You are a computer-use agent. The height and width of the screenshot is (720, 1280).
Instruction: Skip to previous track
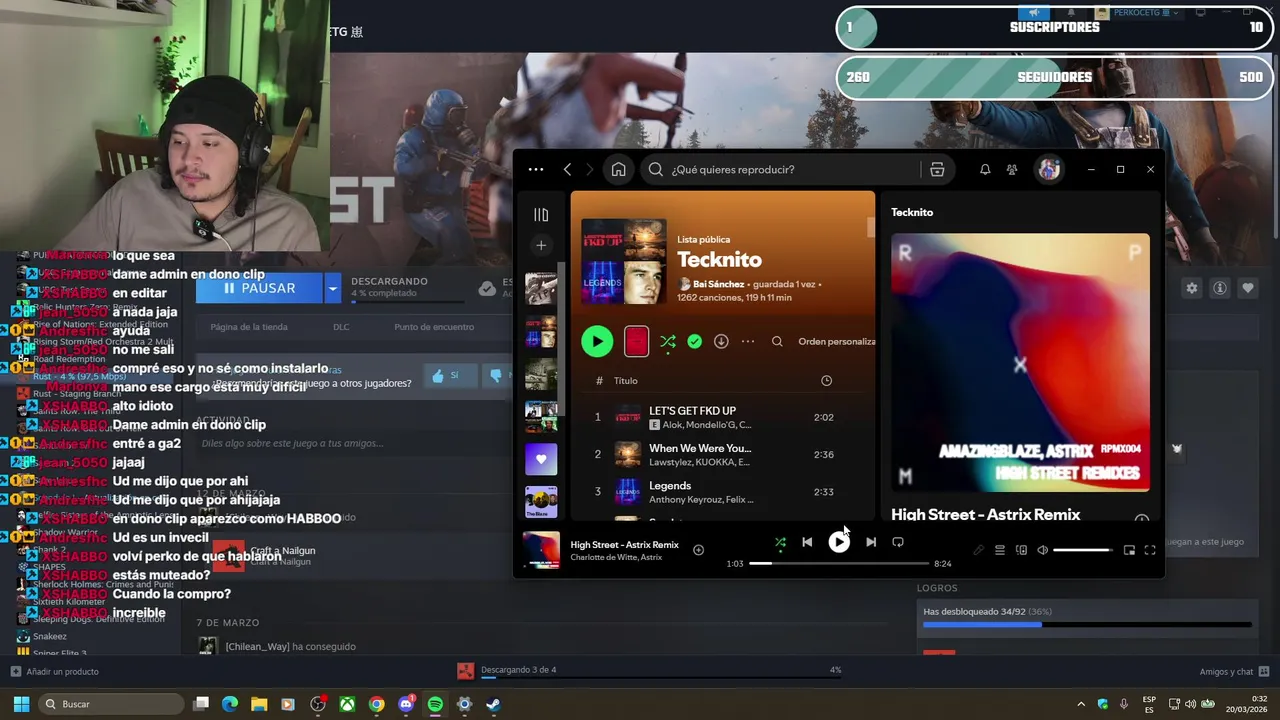click(807, 542)
